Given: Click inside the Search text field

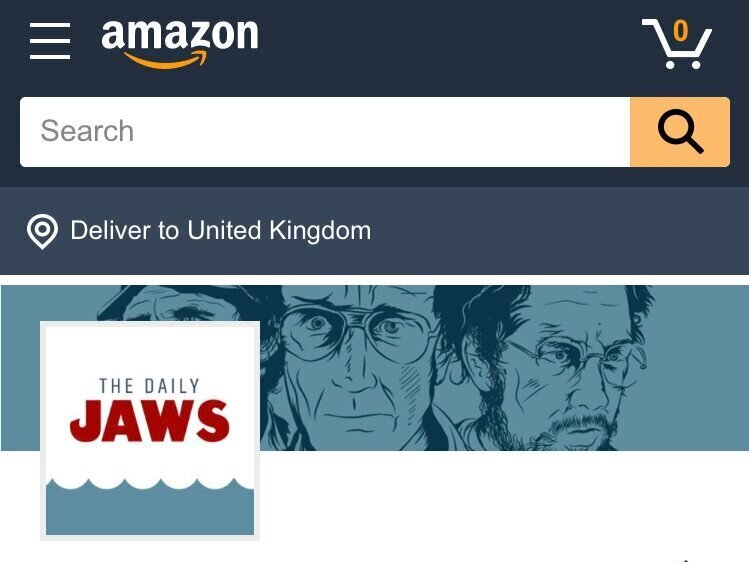Looking at the screenshot, I should tap(325, 132).
